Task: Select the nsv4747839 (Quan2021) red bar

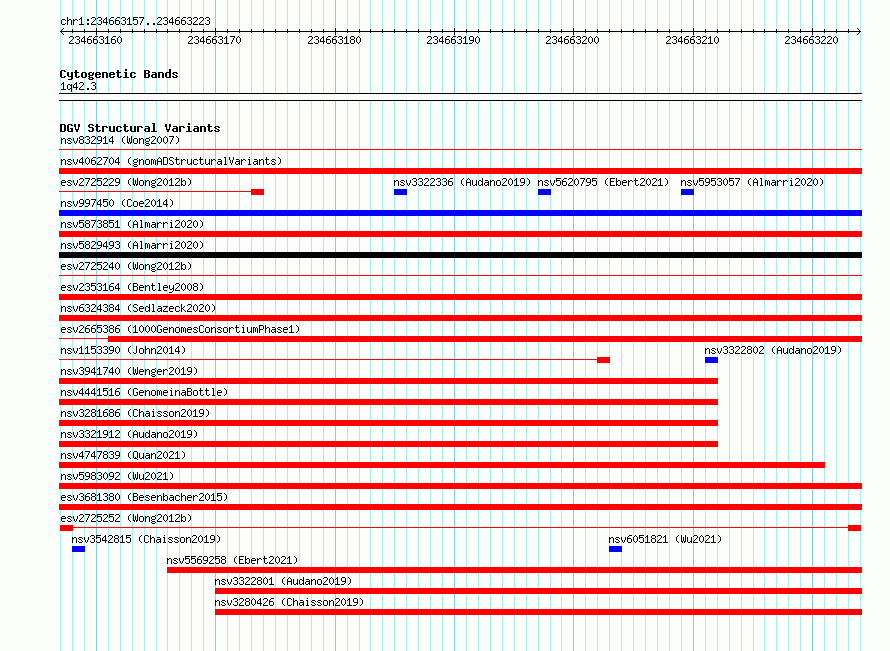Action: pos(442,465)
